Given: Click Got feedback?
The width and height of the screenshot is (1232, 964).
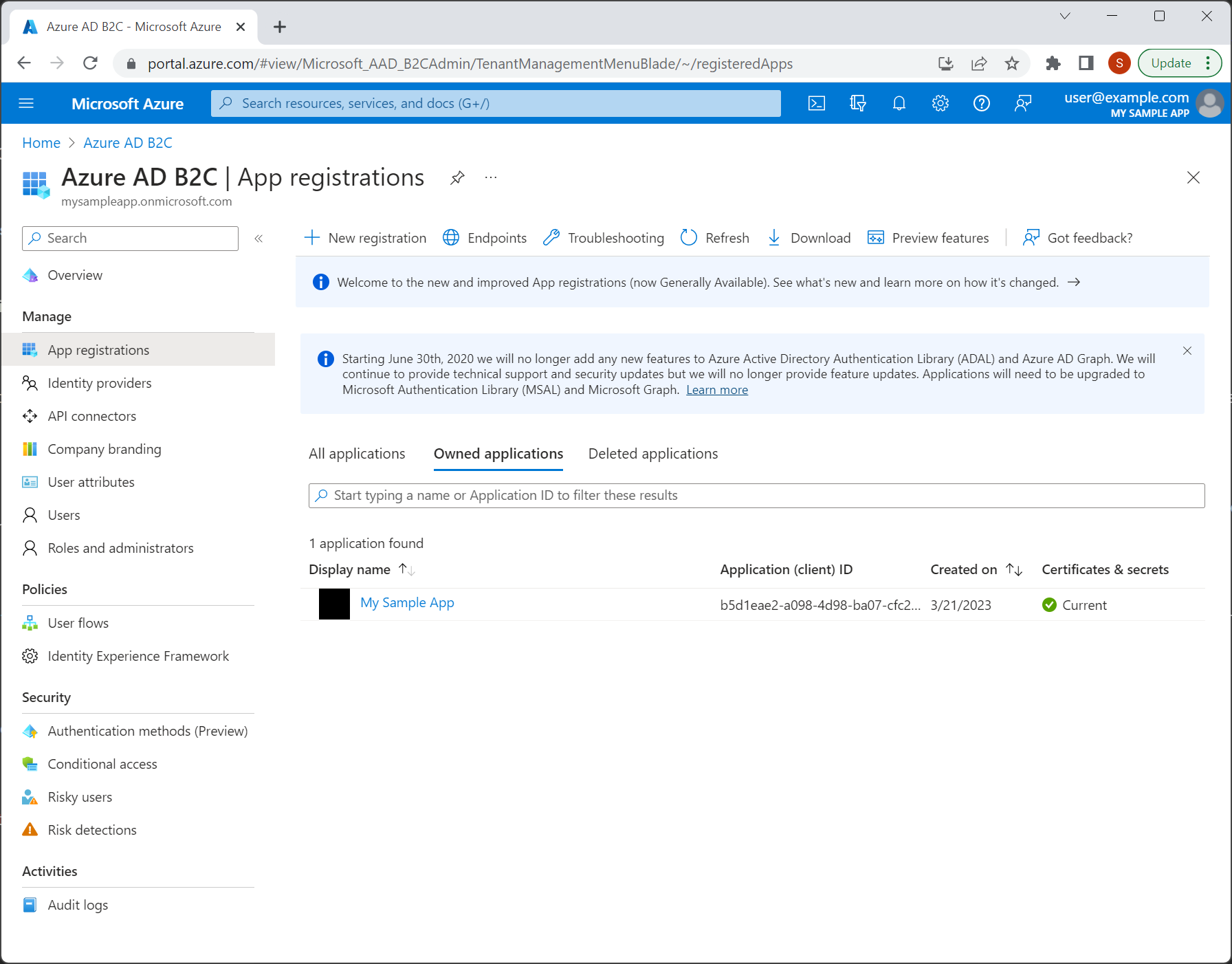Looking at the screenshot, I should coord(1077,238).
